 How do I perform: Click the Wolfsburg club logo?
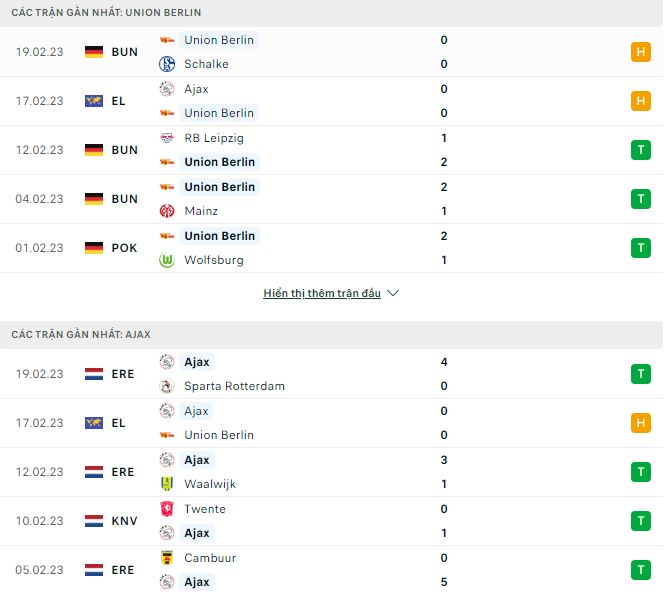tap(167, 260)
